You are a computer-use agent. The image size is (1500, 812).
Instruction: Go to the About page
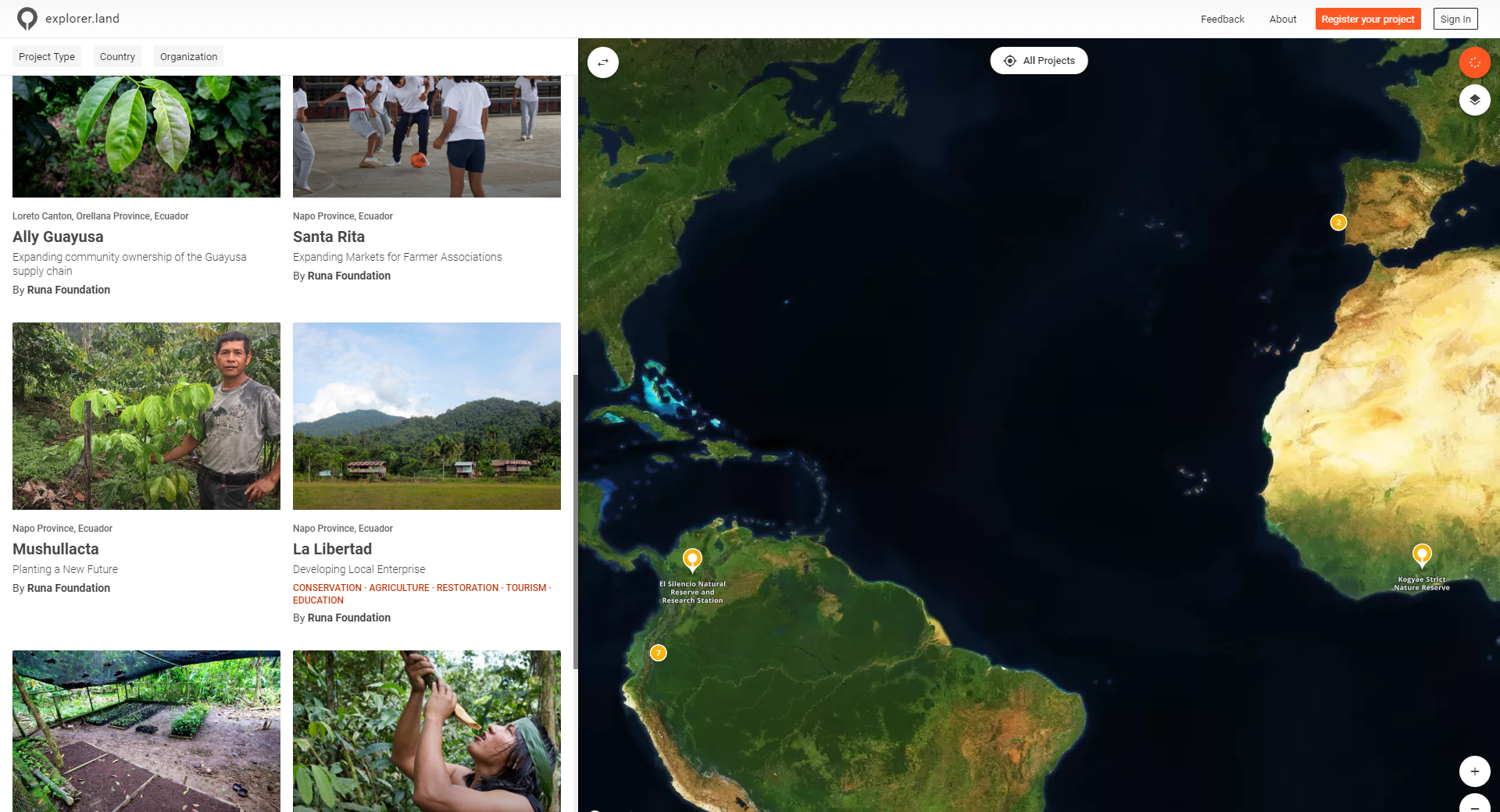tap(1283, 19)
